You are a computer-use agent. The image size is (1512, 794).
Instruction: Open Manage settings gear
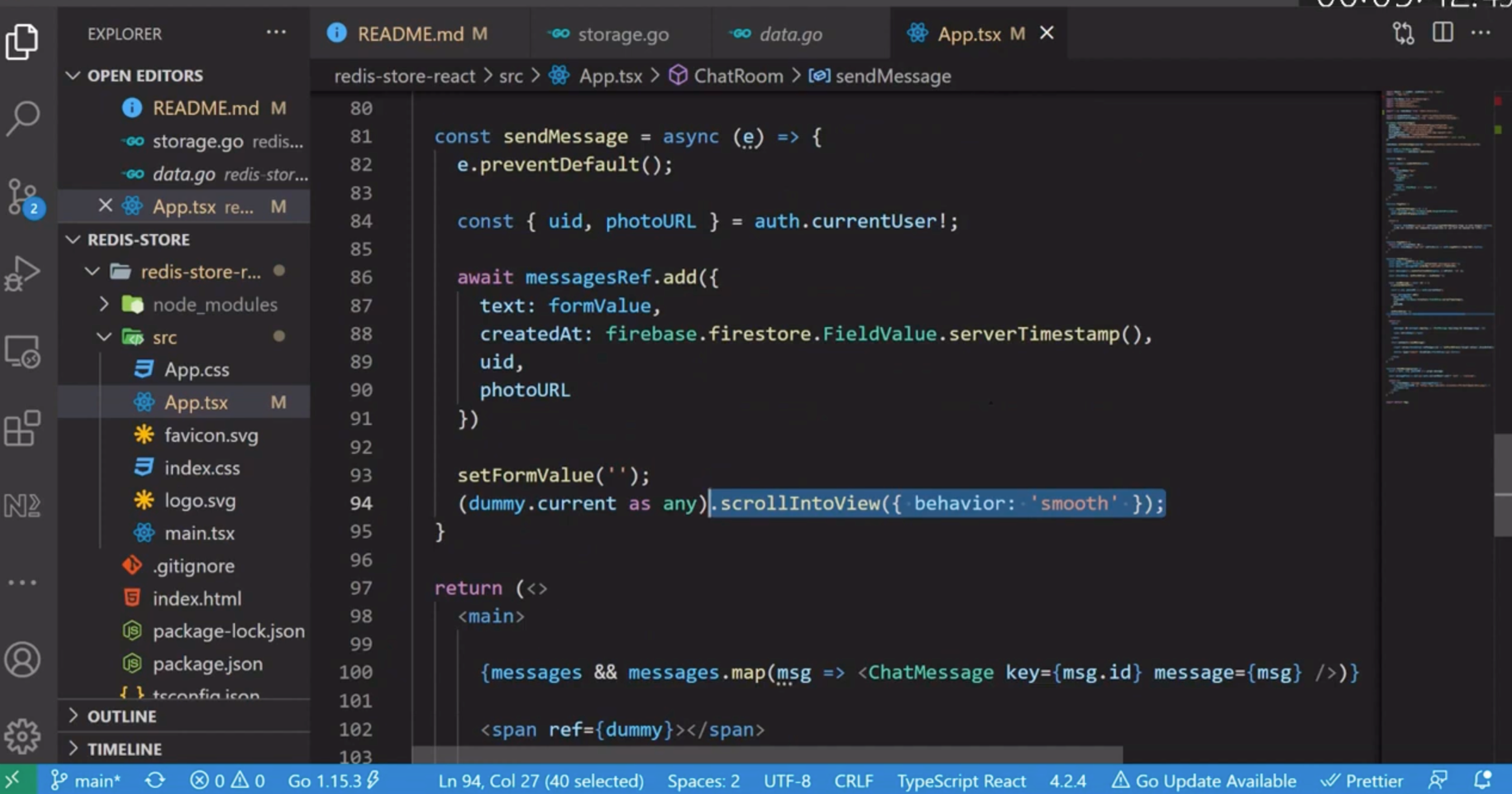pos(23,735)
